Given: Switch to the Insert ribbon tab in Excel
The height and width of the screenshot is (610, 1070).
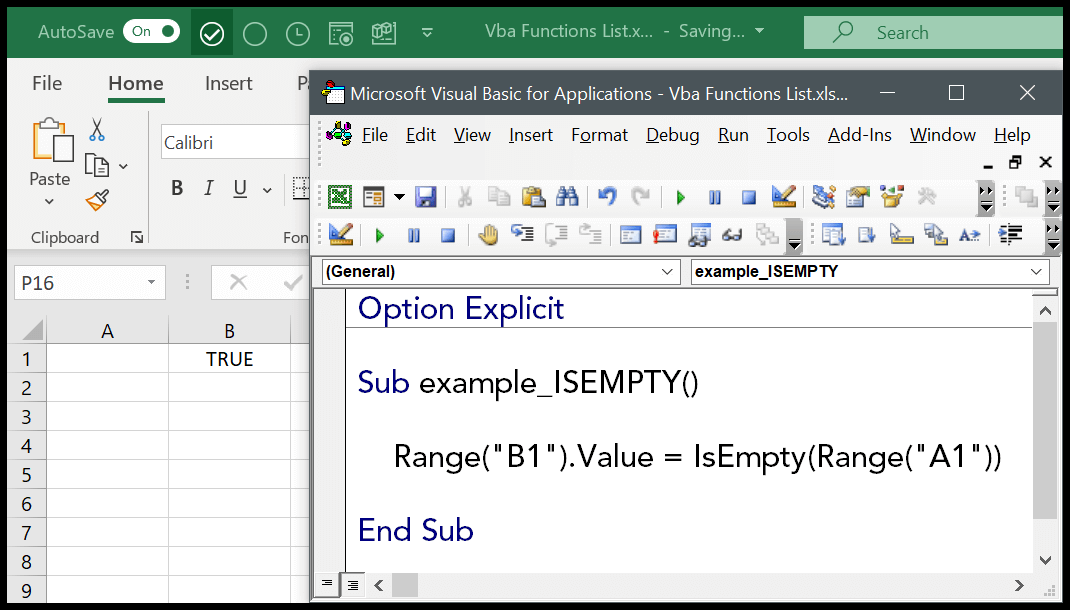Looking at the screenshot, I should (x=228, y=84).
